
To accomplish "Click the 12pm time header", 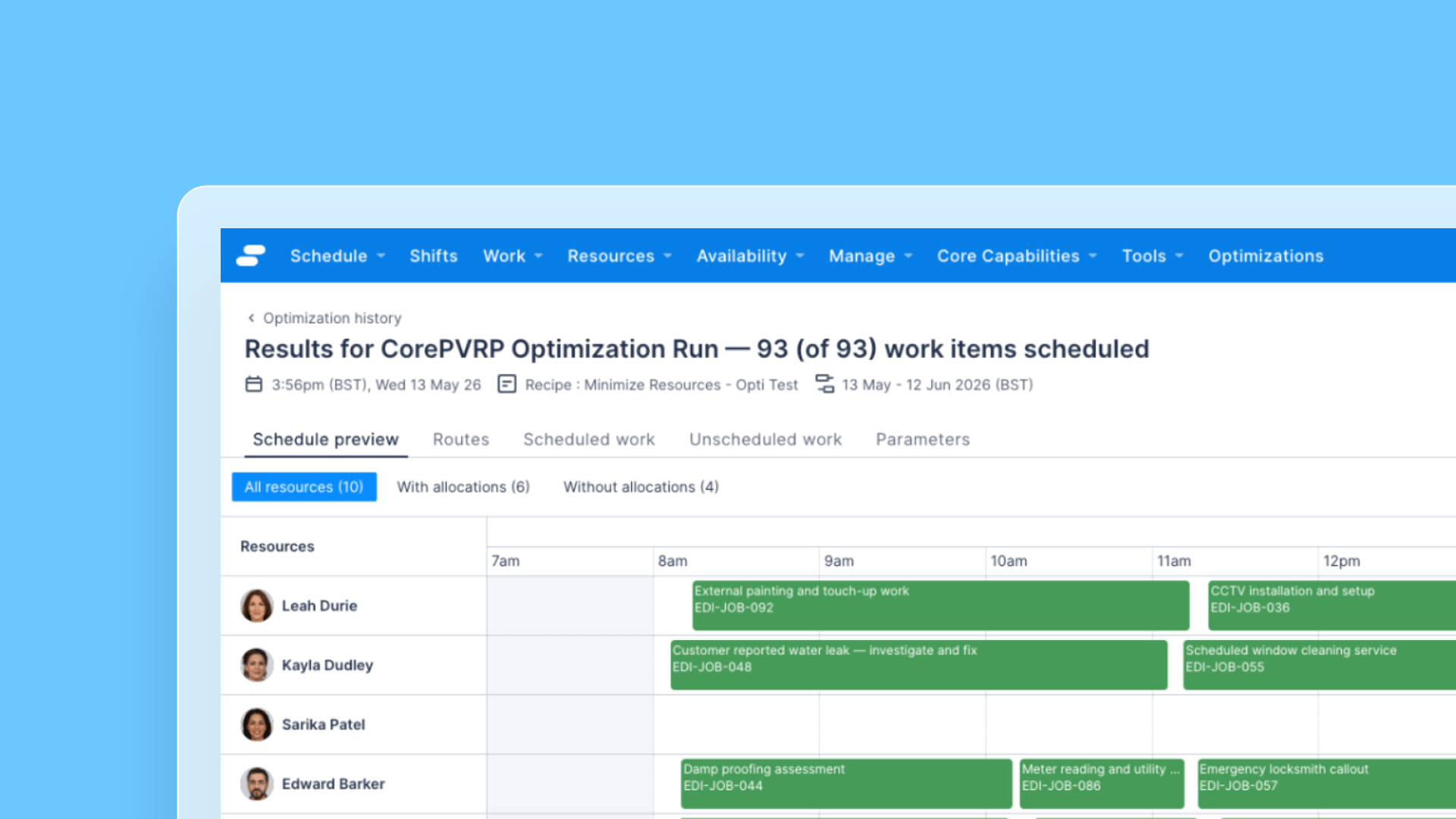I will (1341, 561).
